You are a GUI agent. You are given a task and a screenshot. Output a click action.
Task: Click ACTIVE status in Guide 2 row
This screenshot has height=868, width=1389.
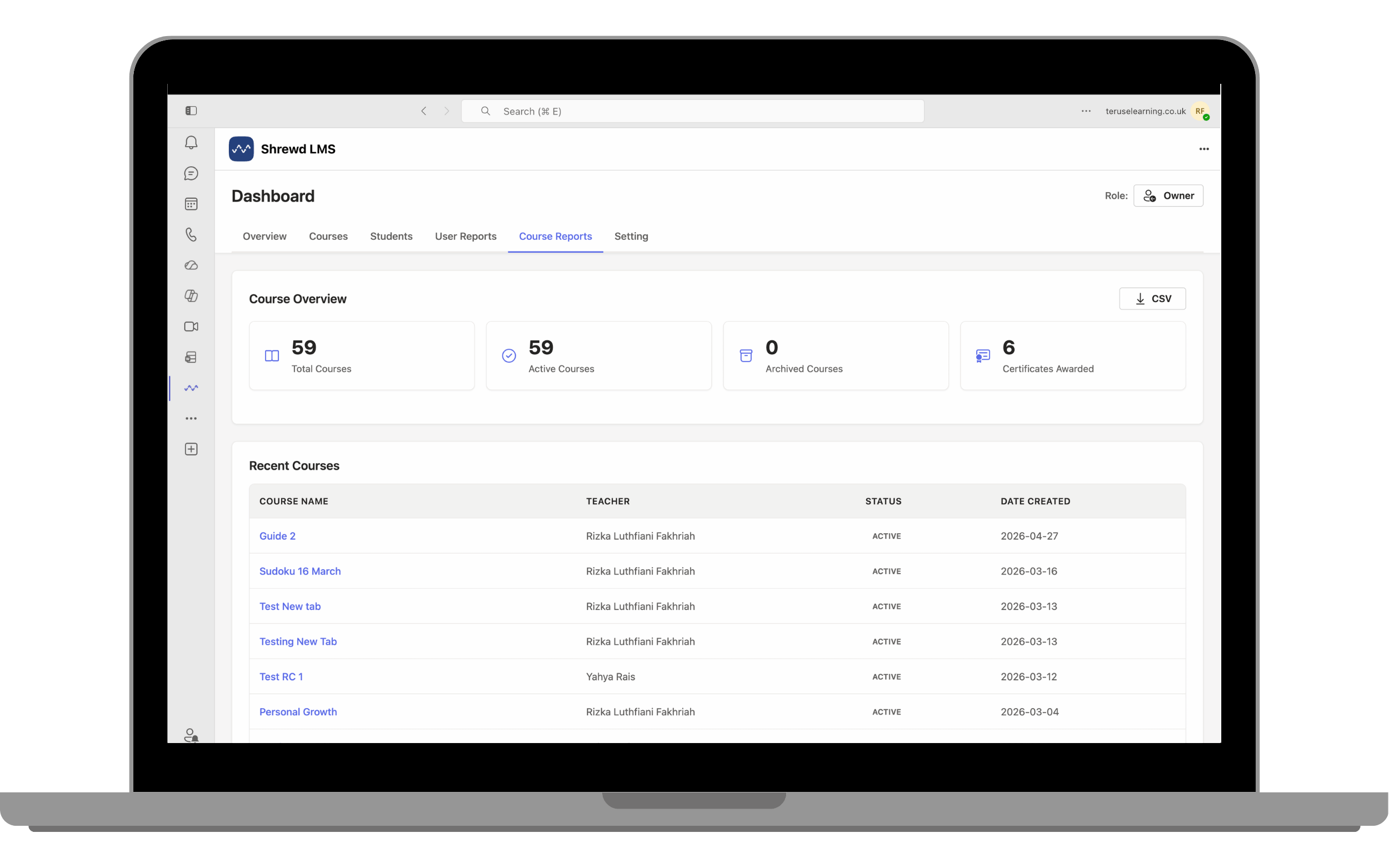[887, 536]
